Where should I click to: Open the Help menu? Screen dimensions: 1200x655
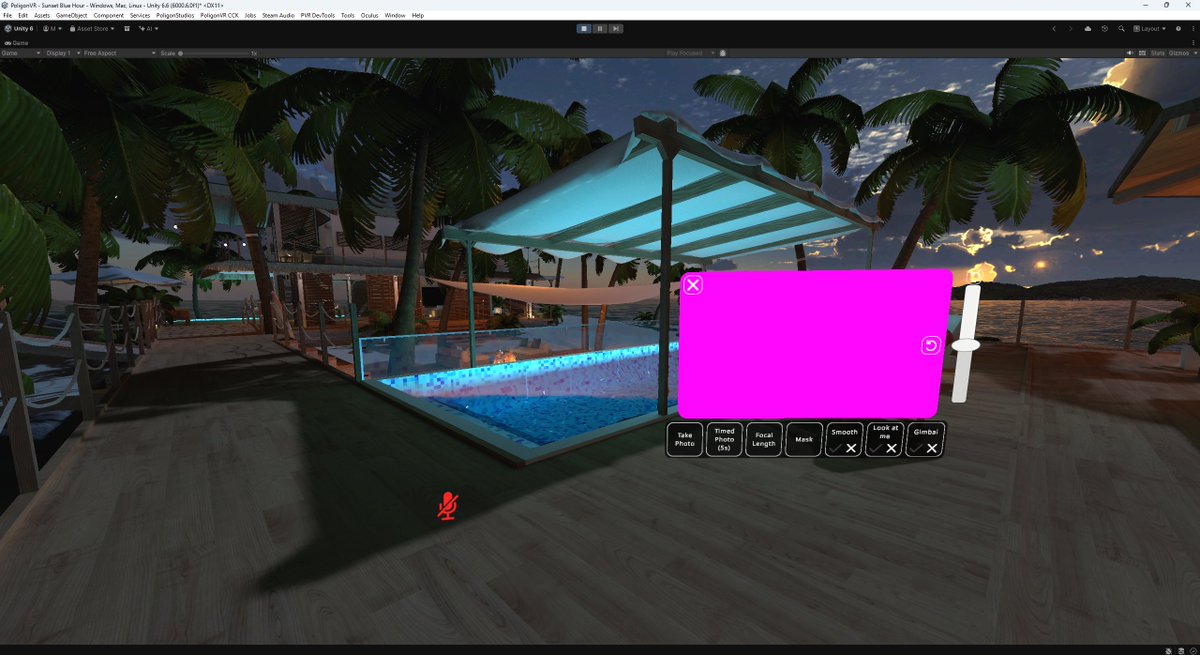pyautogui.click(x=418, y=16)
